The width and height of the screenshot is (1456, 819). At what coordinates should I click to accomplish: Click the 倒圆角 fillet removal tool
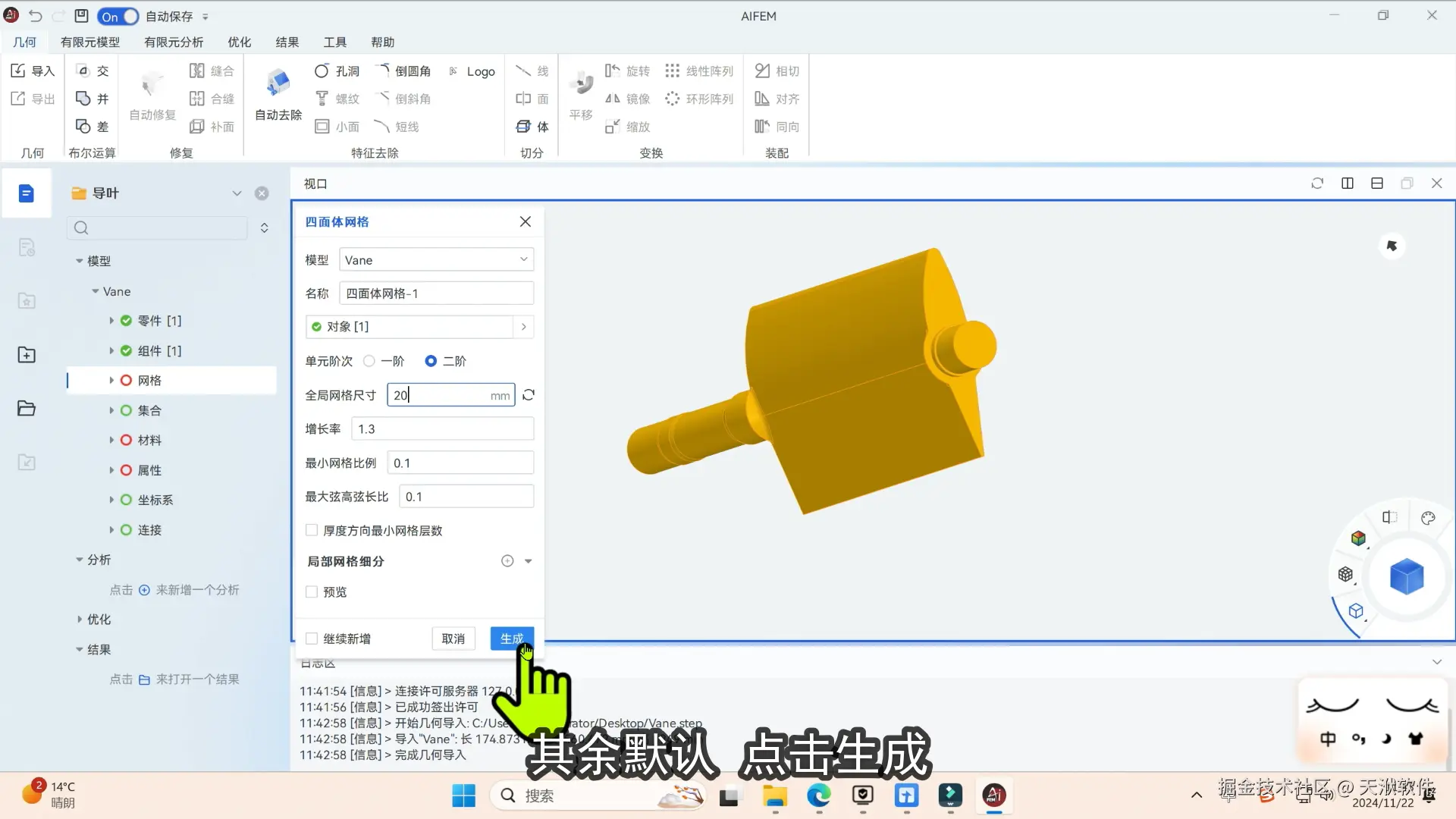click(x=403, y=71)
